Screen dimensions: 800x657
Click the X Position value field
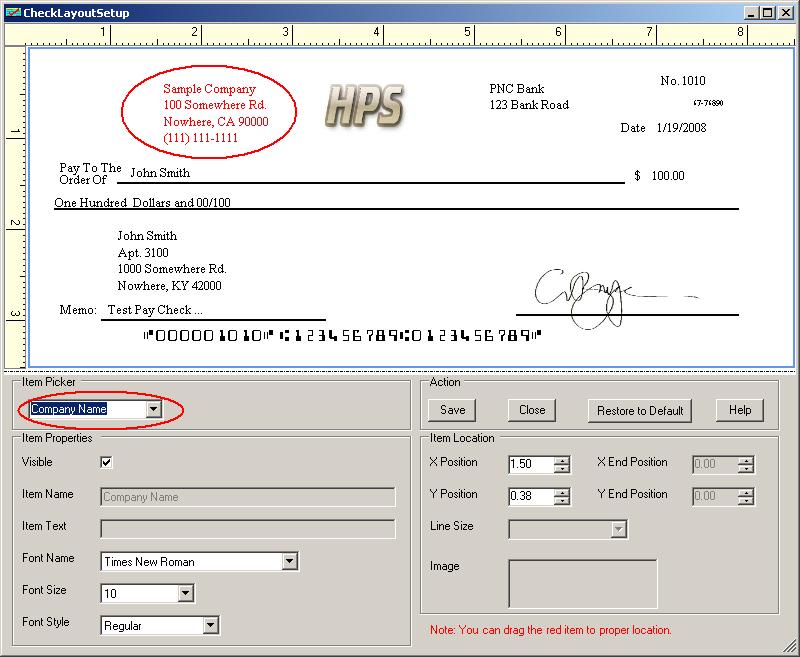point(530,464)
